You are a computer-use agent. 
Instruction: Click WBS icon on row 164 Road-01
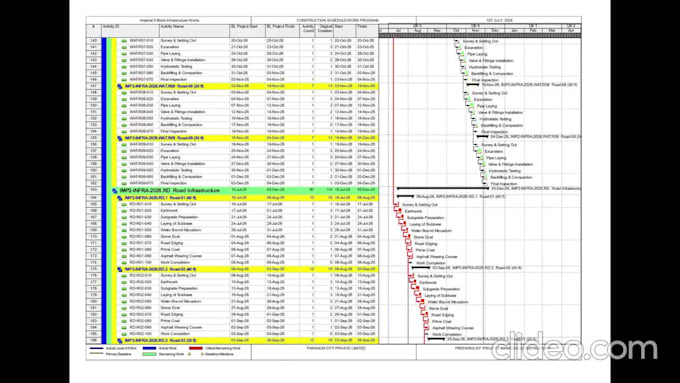[x=120, y=198]
